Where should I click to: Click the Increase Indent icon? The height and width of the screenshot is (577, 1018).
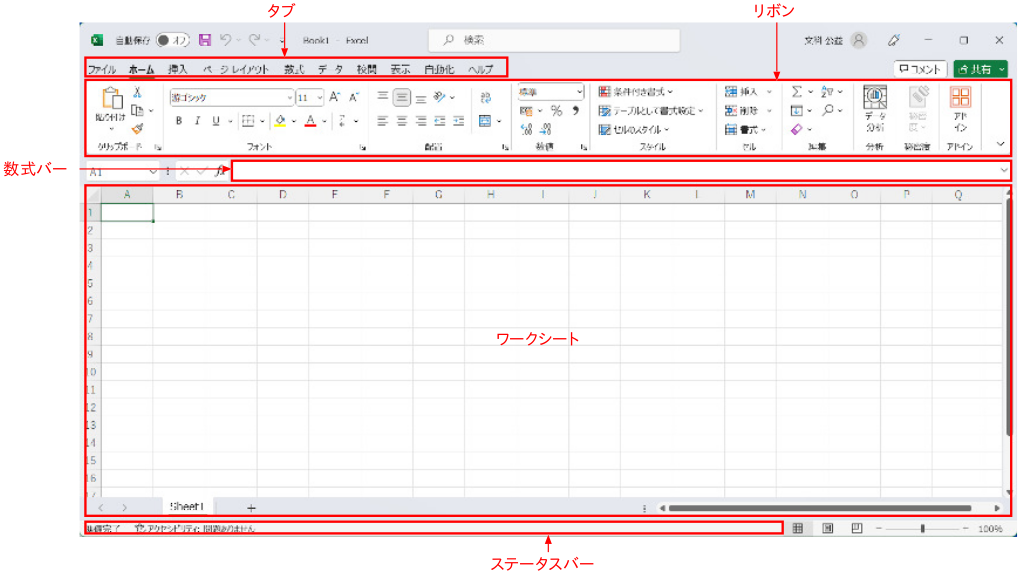(459, 121)
